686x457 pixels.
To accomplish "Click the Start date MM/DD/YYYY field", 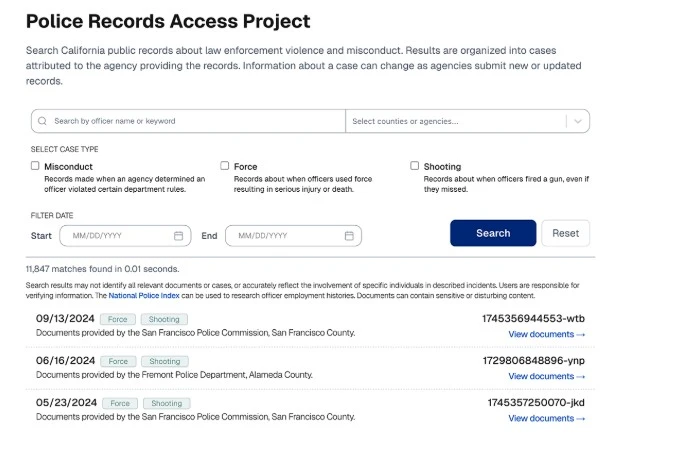I will pyautogui.click(x=125, y=236).
